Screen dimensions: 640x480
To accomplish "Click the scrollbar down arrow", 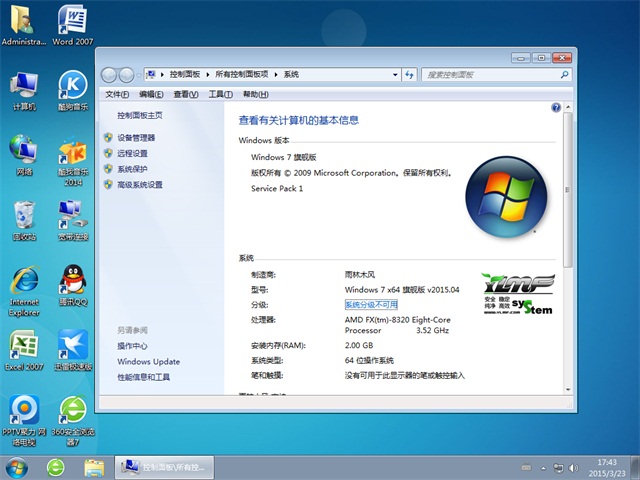I will tap(568, 389).
